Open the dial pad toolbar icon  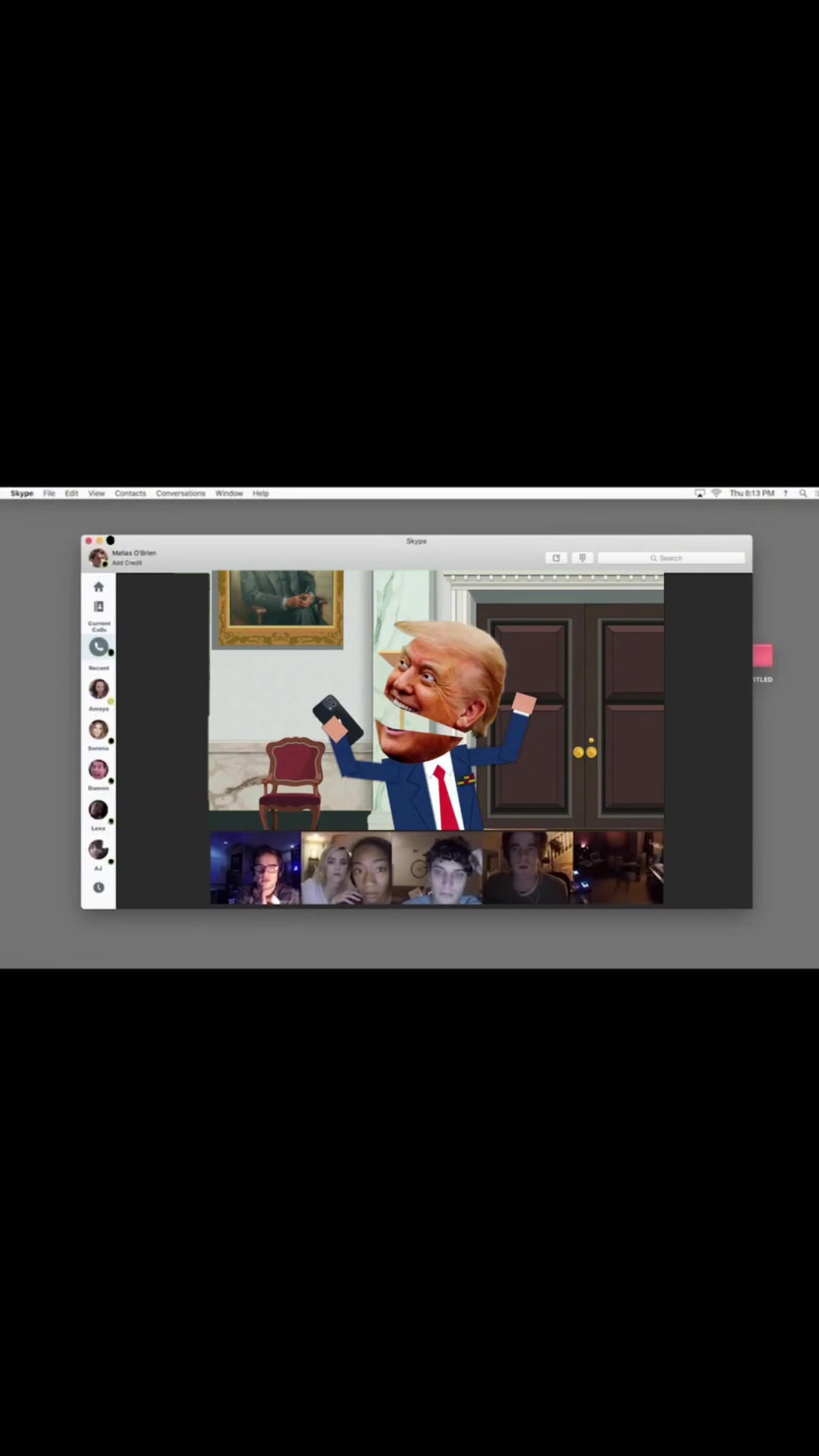pos(582,557)
